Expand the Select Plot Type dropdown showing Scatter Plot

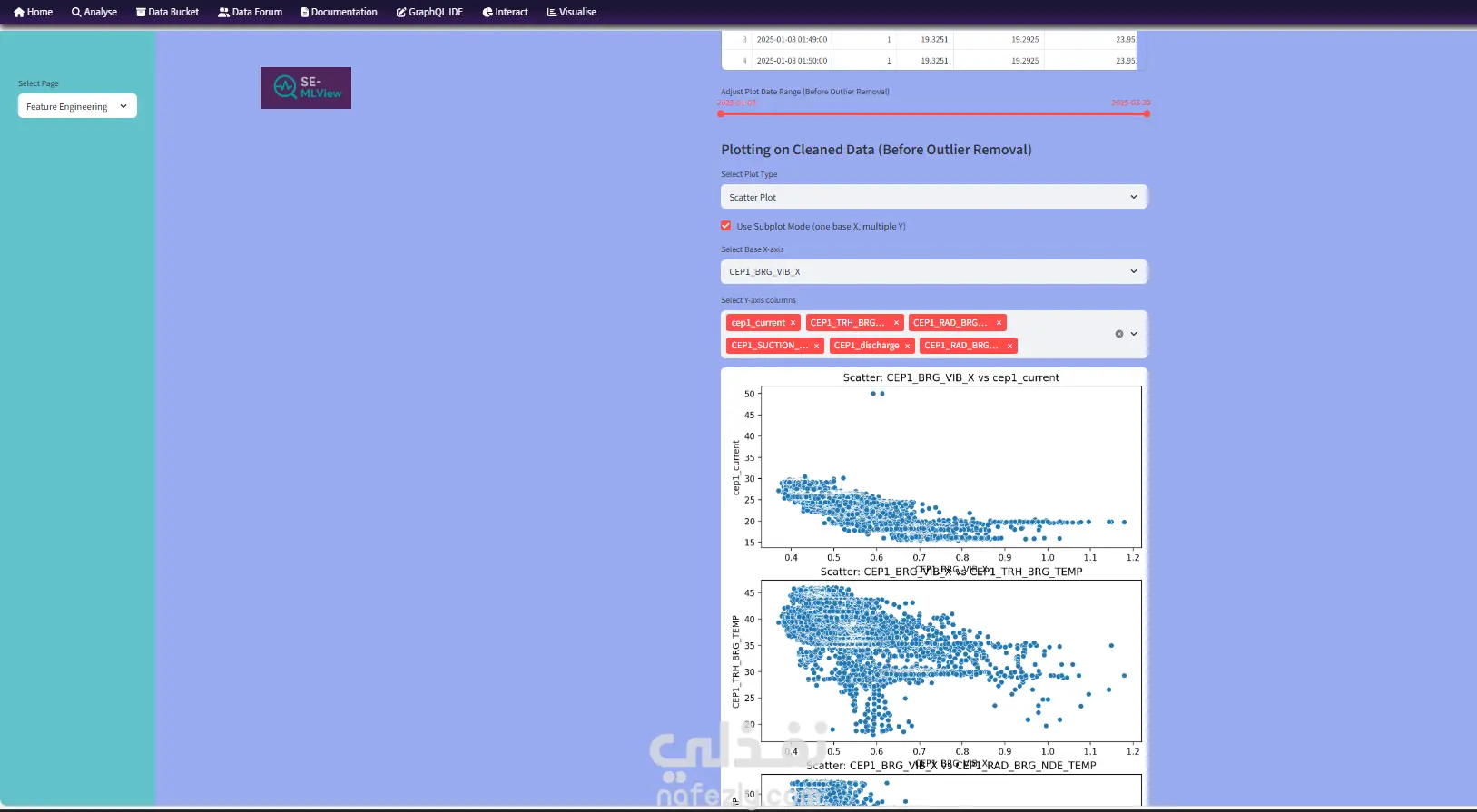(x=934, y=197)
